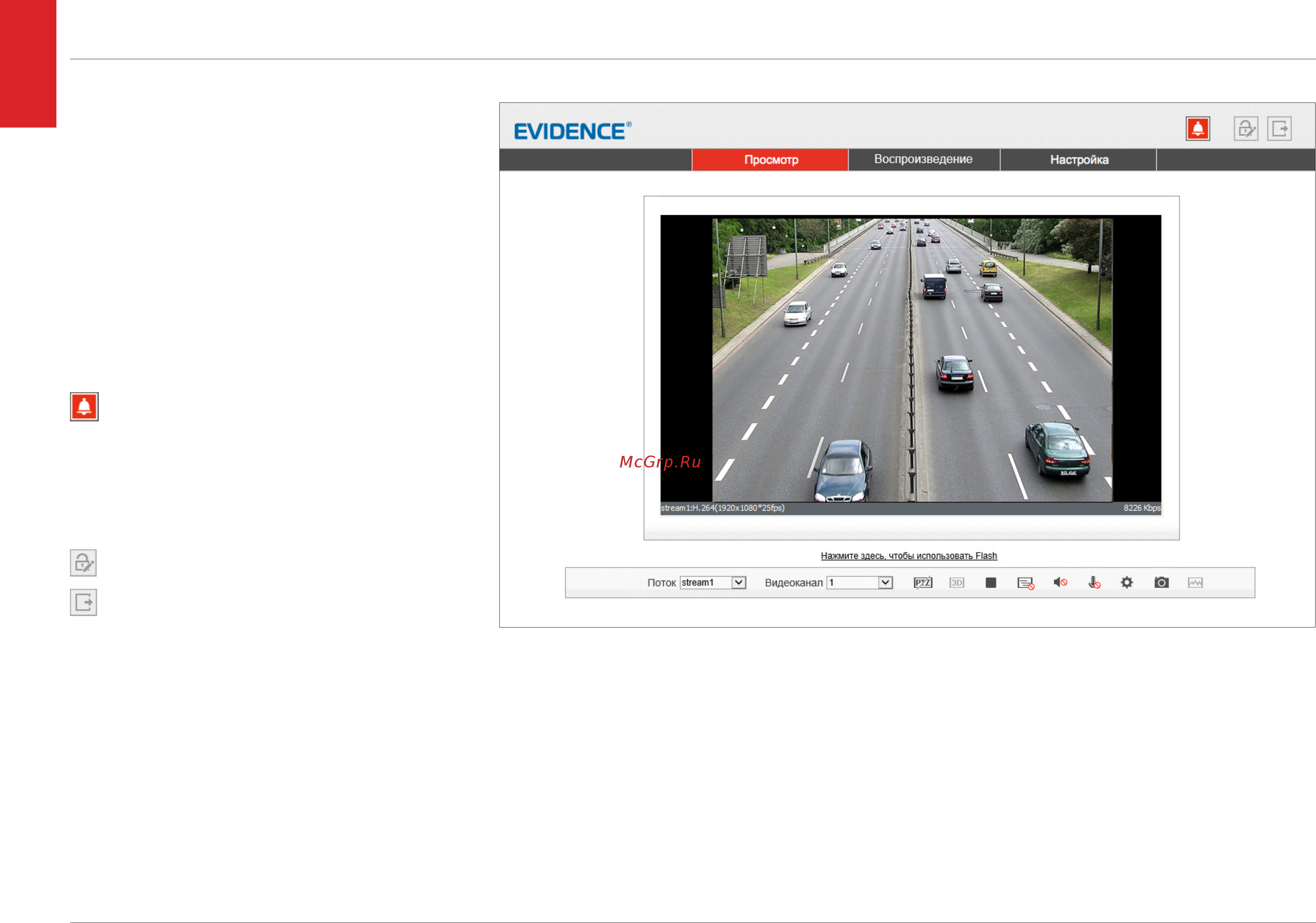Click the stream1:H.264 info text under the video

click(x=722, y=508)
